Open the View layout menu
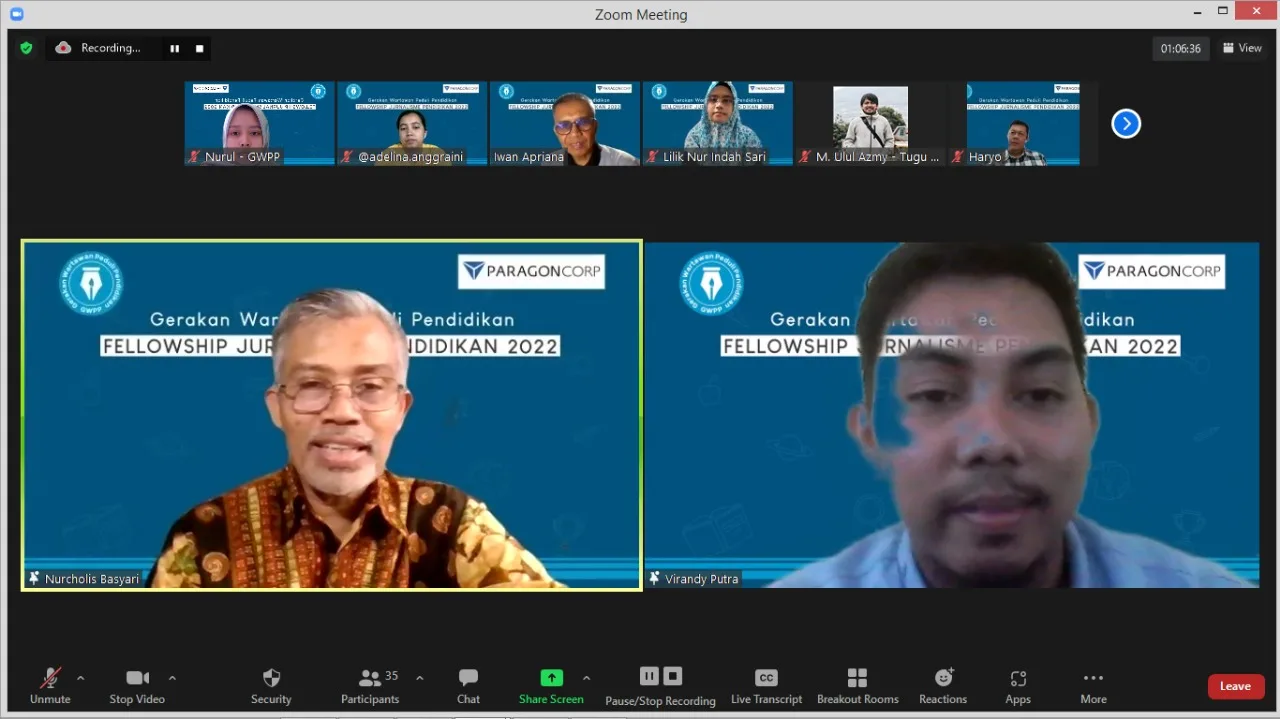The height and width of the screenshot is (719, 1280). 1243,48
